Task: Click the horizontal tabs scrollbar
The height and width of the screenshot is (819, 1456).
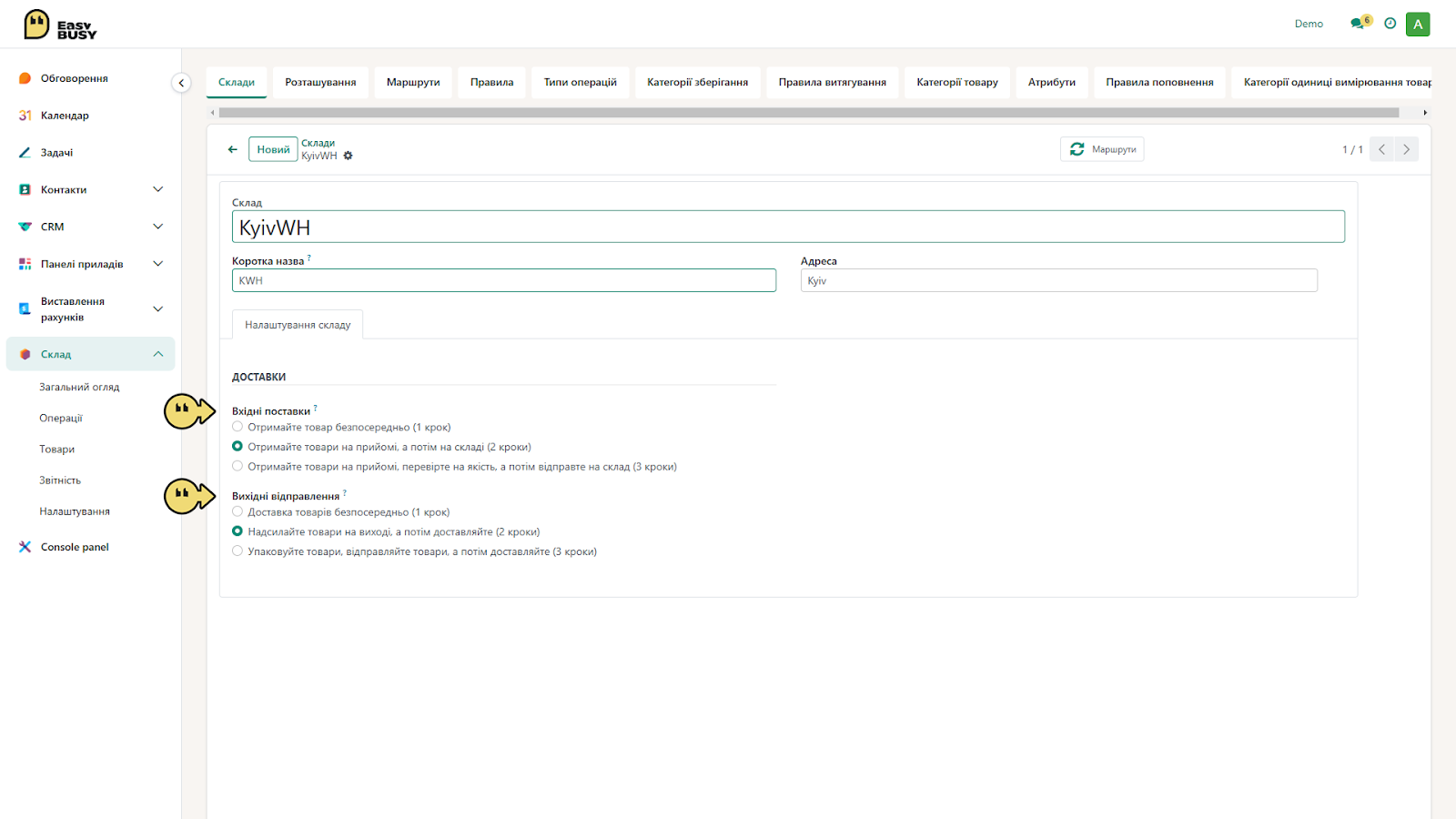Action: [808, 113]
